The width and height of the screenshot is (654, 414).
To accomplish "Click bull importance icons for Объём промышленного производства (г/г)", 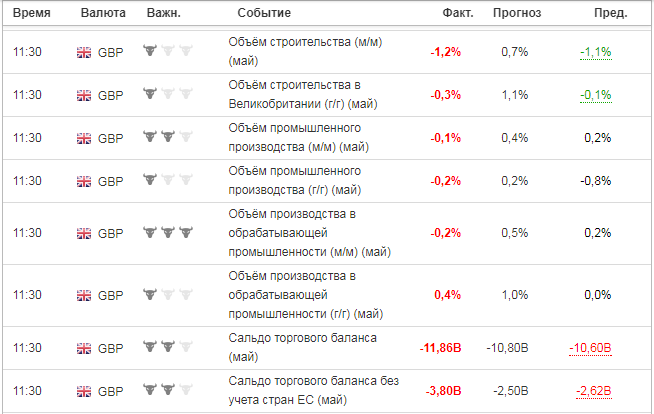I will (x=168, y=180).
